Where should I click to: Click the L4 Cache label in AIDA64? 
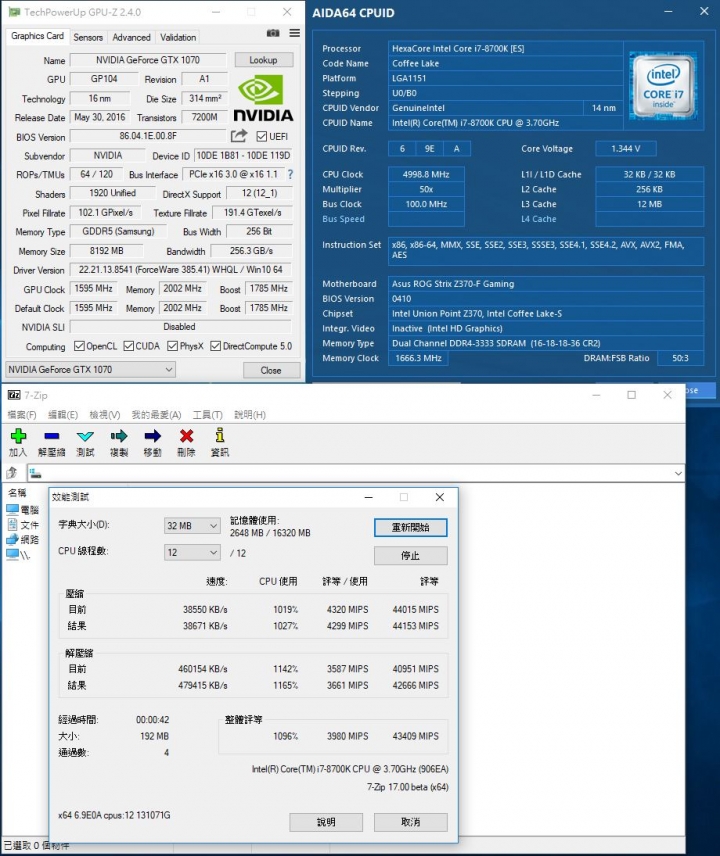539,219
